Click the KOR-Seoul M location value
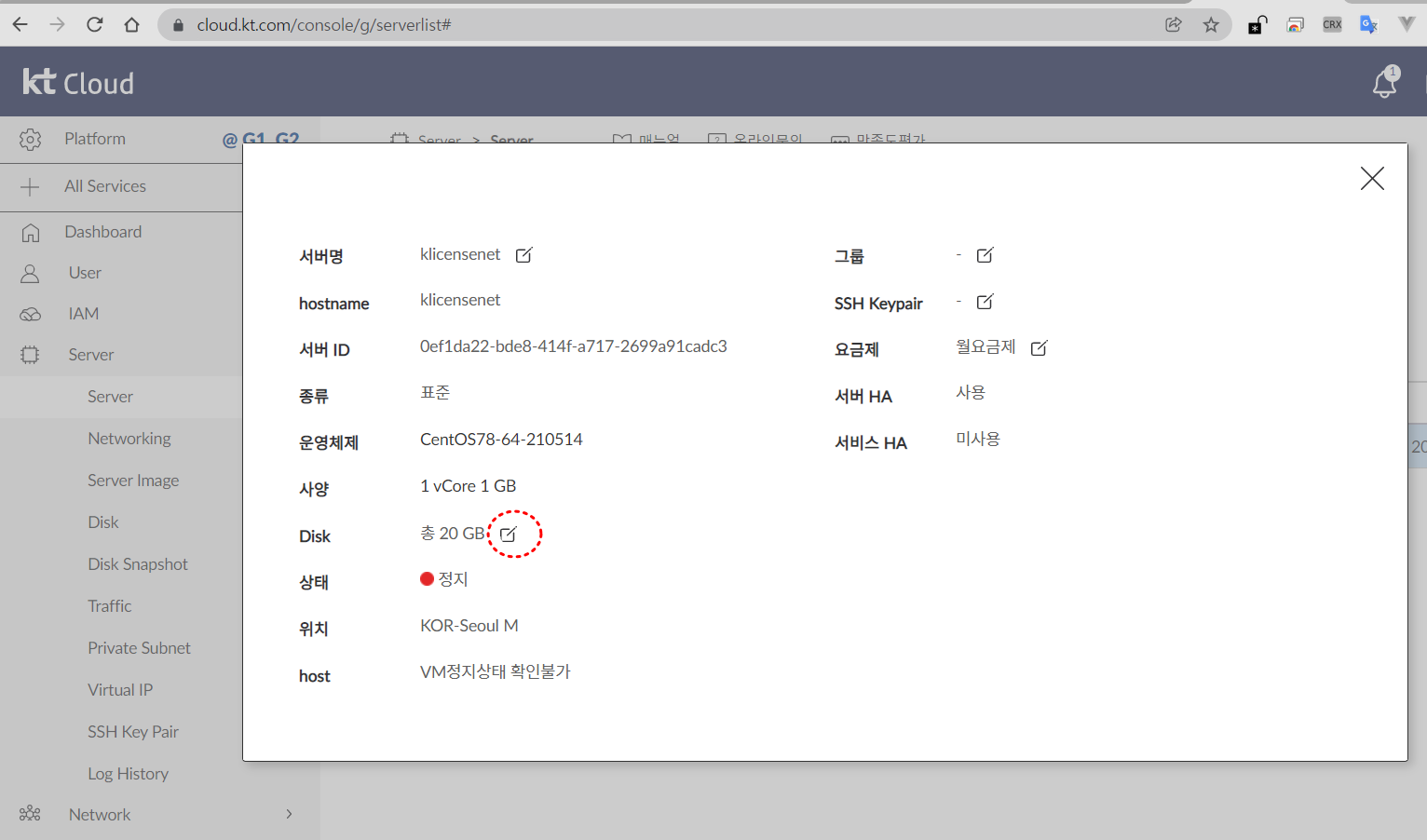 pyautogui.click(x=469, y=626)
